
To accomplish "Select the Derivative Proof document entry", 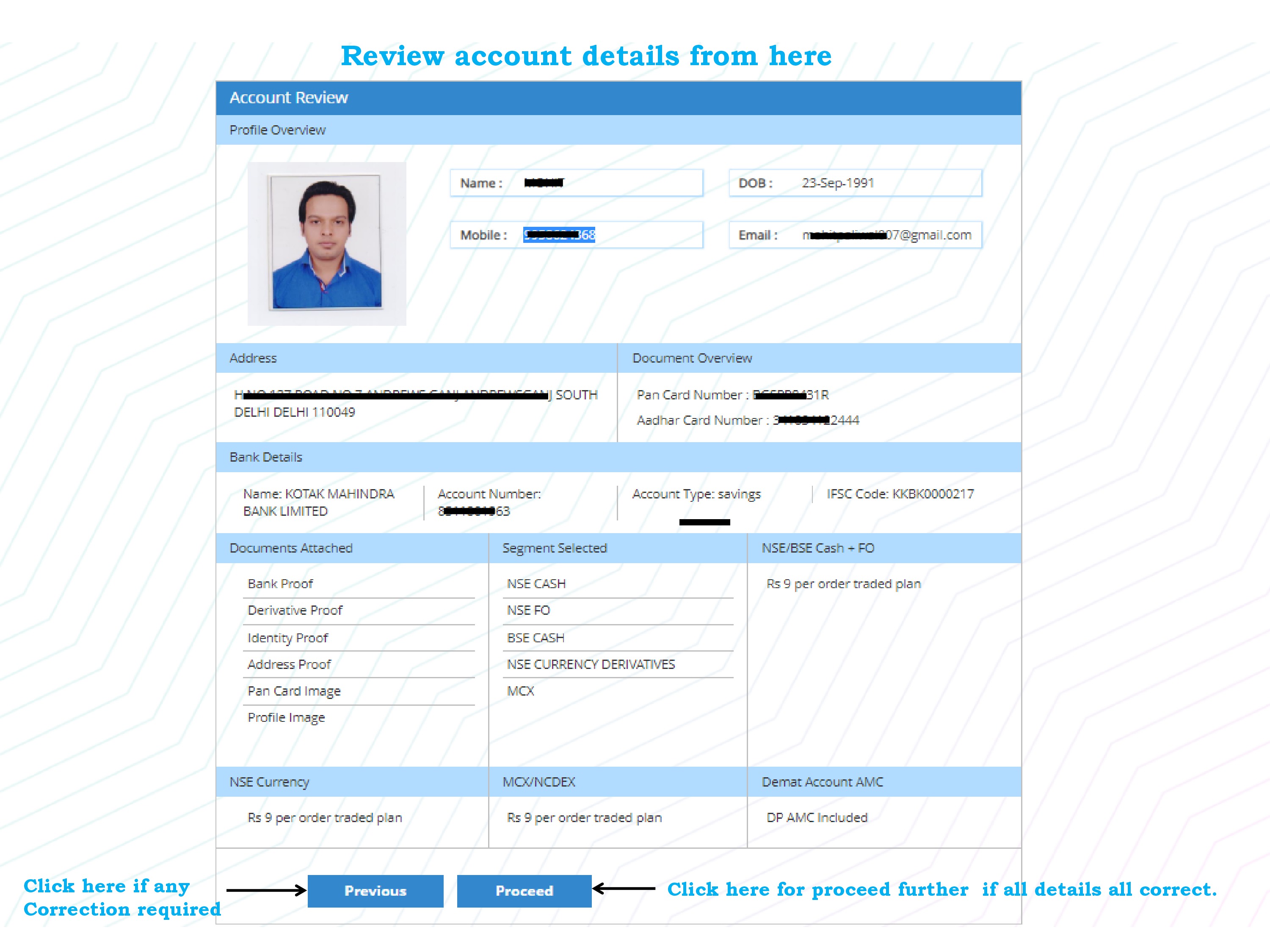I will [295, 610].
